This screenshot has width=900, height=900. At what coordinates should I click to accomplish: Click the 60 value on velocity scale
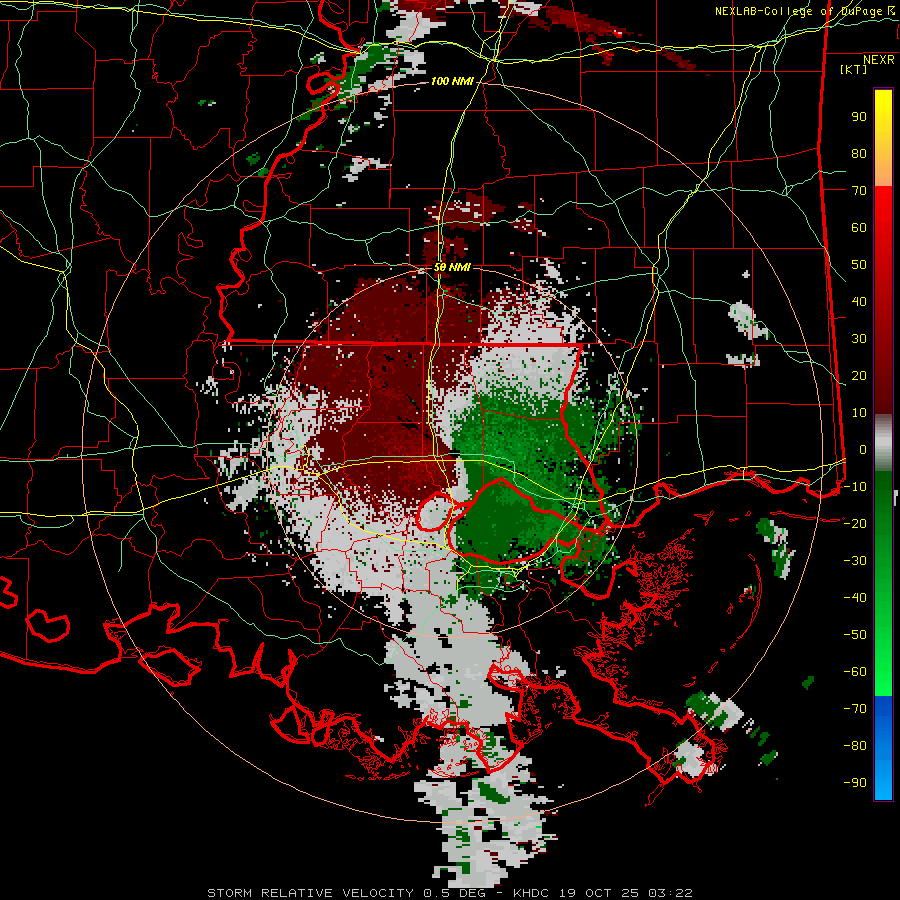(859, 228)
